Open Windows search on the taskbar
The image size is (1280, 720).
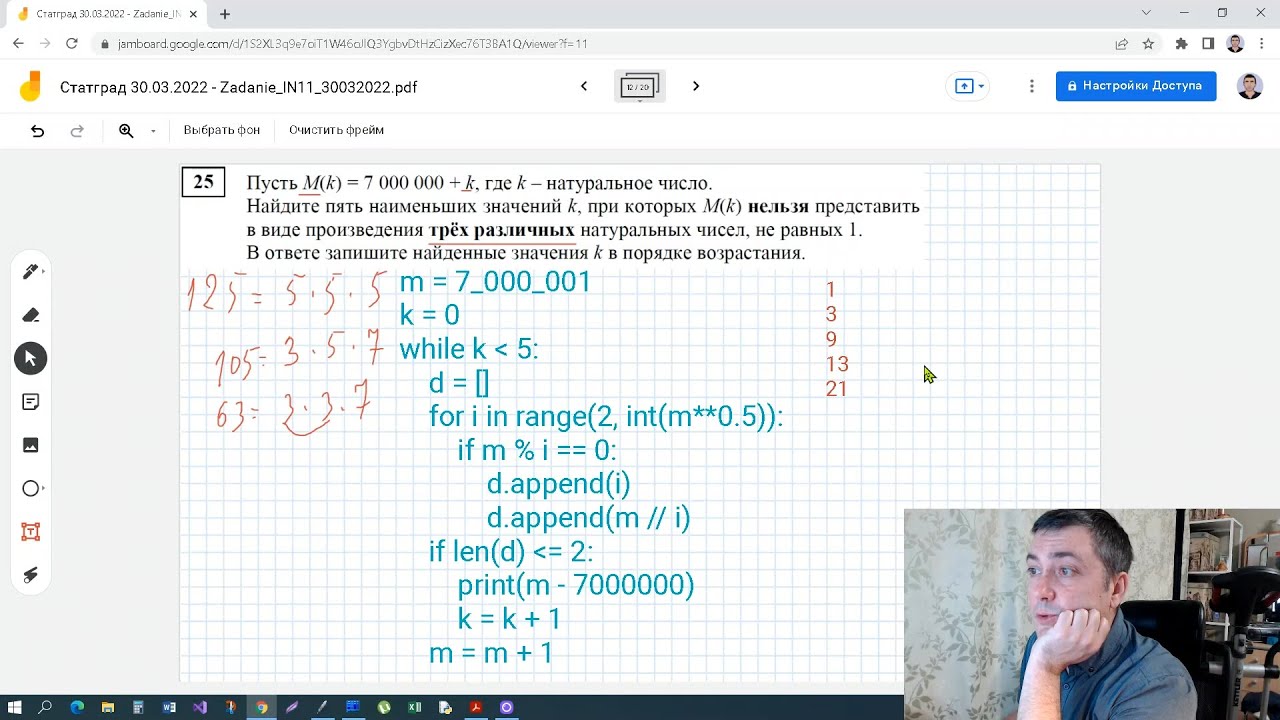[x=45, y=707]
